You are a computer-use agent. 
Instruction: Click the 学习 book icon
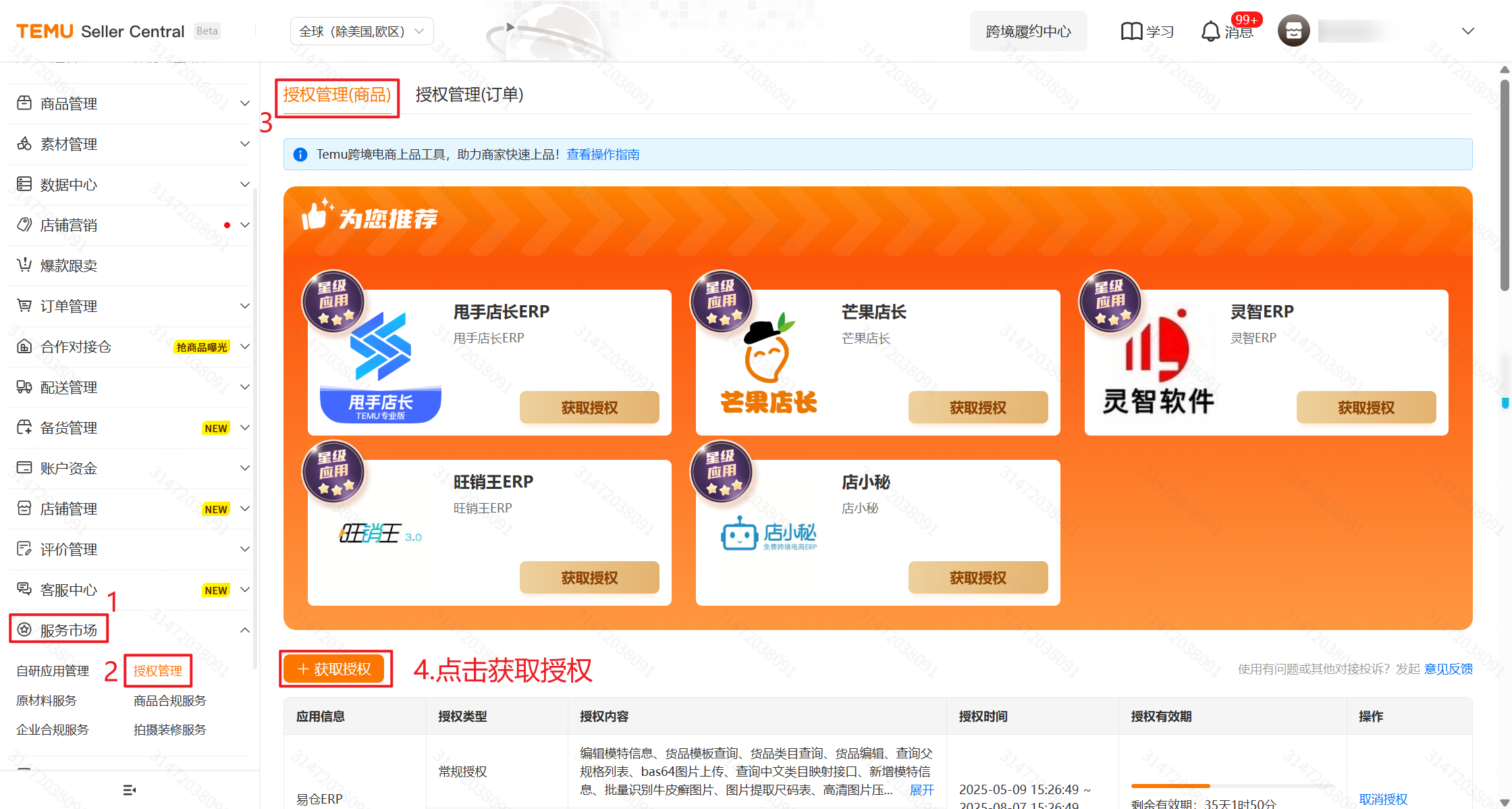coord(1131,32)
